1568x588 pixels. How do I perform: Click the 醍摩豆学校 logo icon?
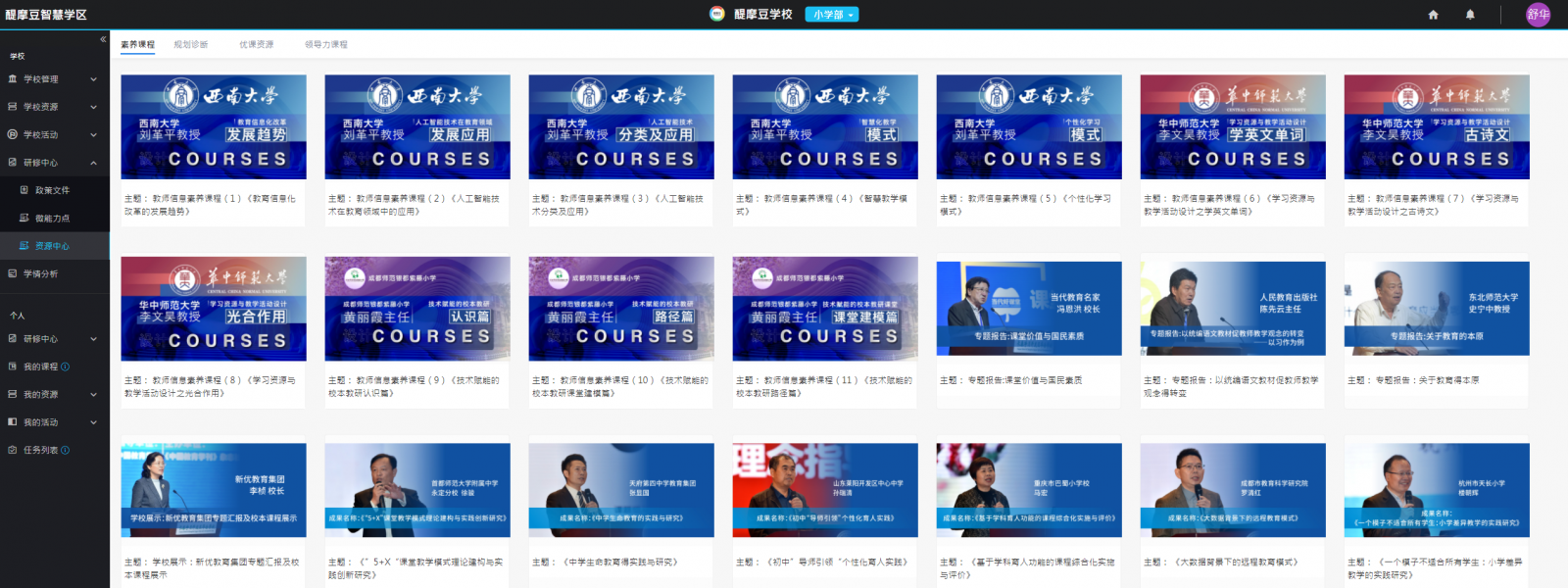click(717, 14)
